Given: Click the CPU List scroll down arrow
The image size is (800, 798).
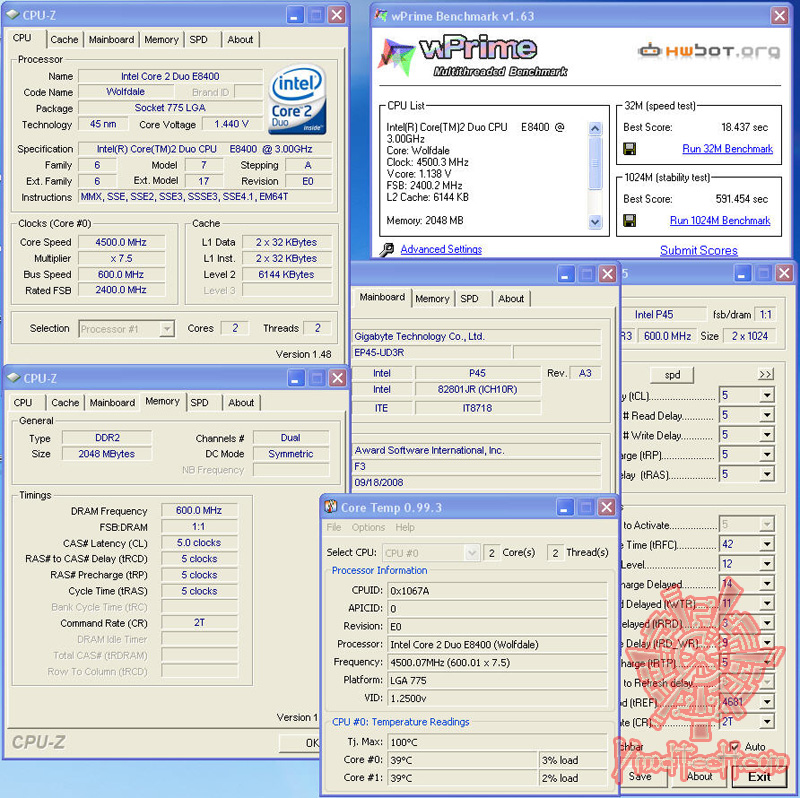Looking at the screenshot, I should (594, 222).
